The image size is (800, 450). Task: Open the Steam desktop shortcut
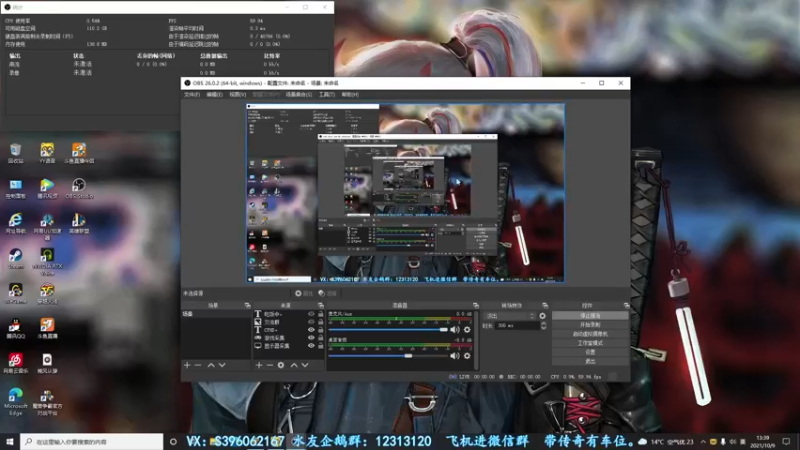pyautogui.click(x=15, y=258)
